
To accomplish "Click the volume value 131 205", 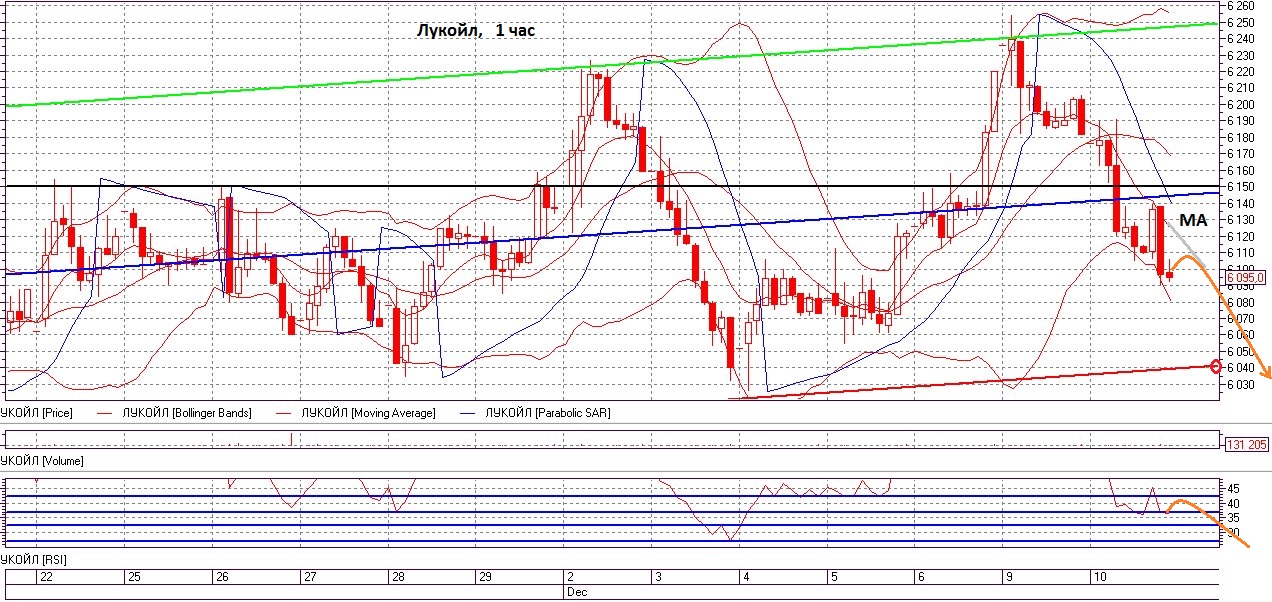I will [1248, 444].
